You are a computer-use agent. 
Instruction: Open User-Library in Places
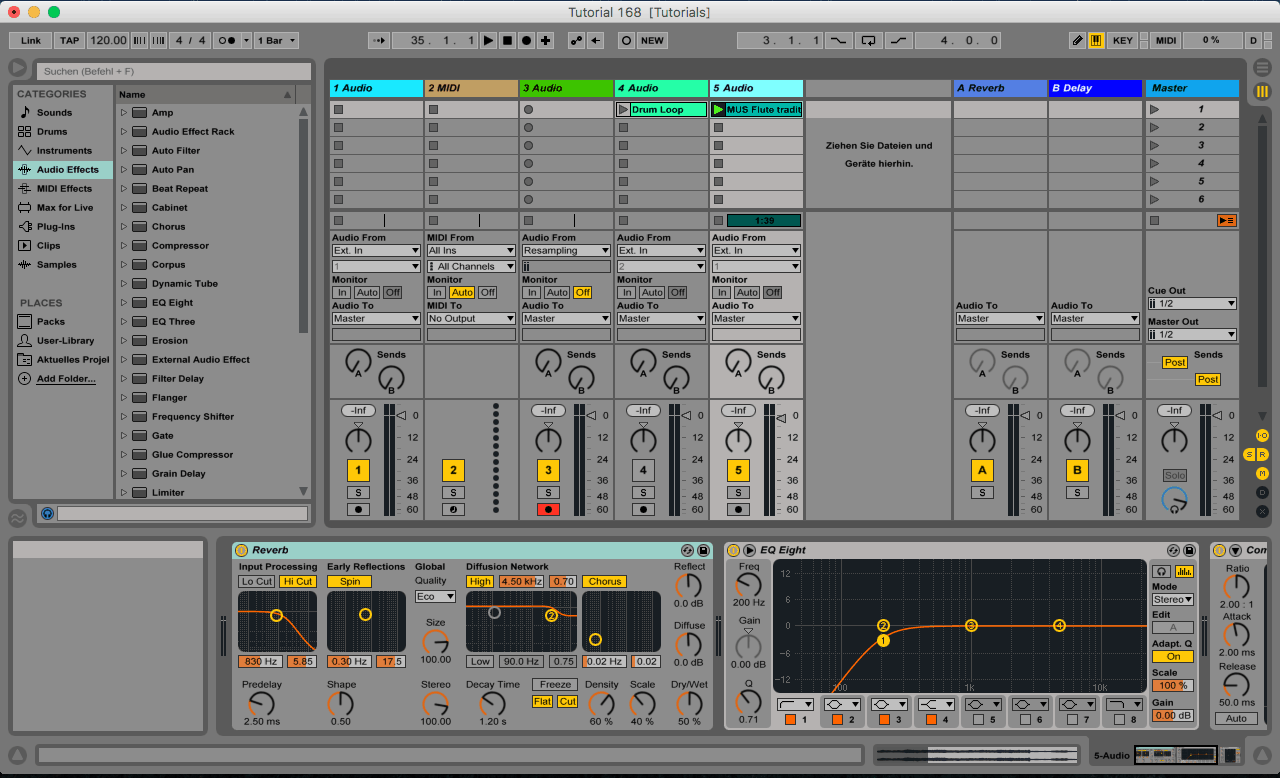[65, 341]
